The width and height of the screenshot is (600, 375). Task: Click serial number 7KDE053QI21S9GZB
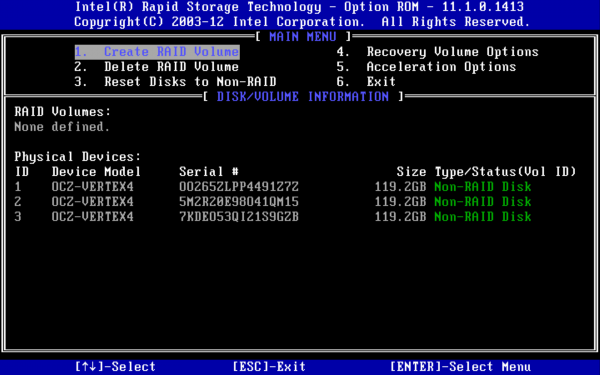tap(239, 217)
